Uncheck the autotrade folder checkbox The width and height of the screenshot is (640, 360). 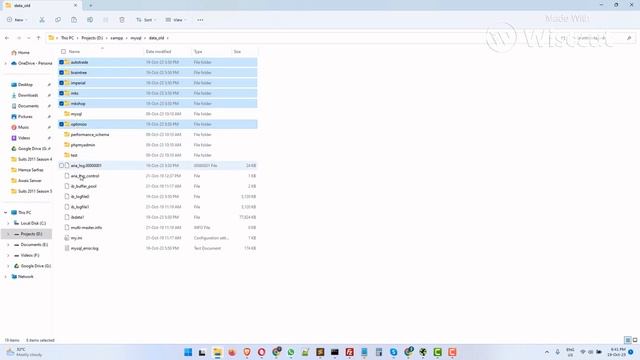[x=61, y=62]
